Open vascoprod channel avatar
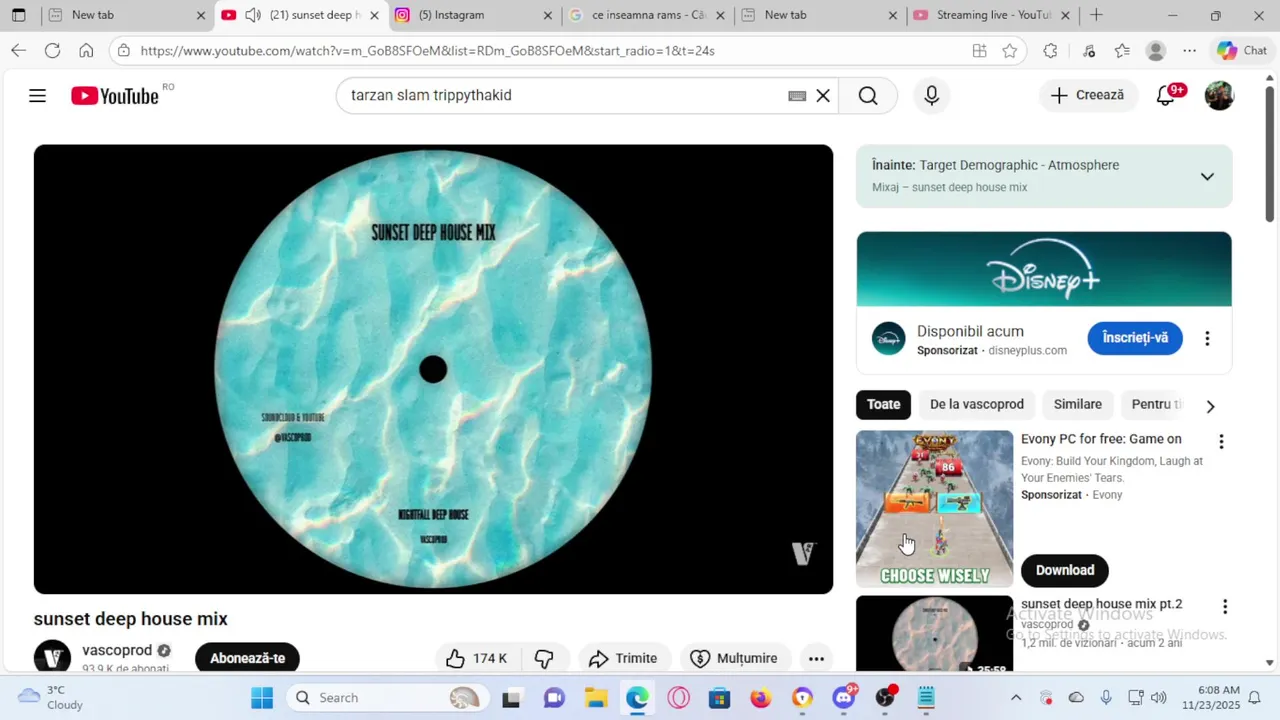Screen dimensions: 1280x720 [x=52, y=657]
